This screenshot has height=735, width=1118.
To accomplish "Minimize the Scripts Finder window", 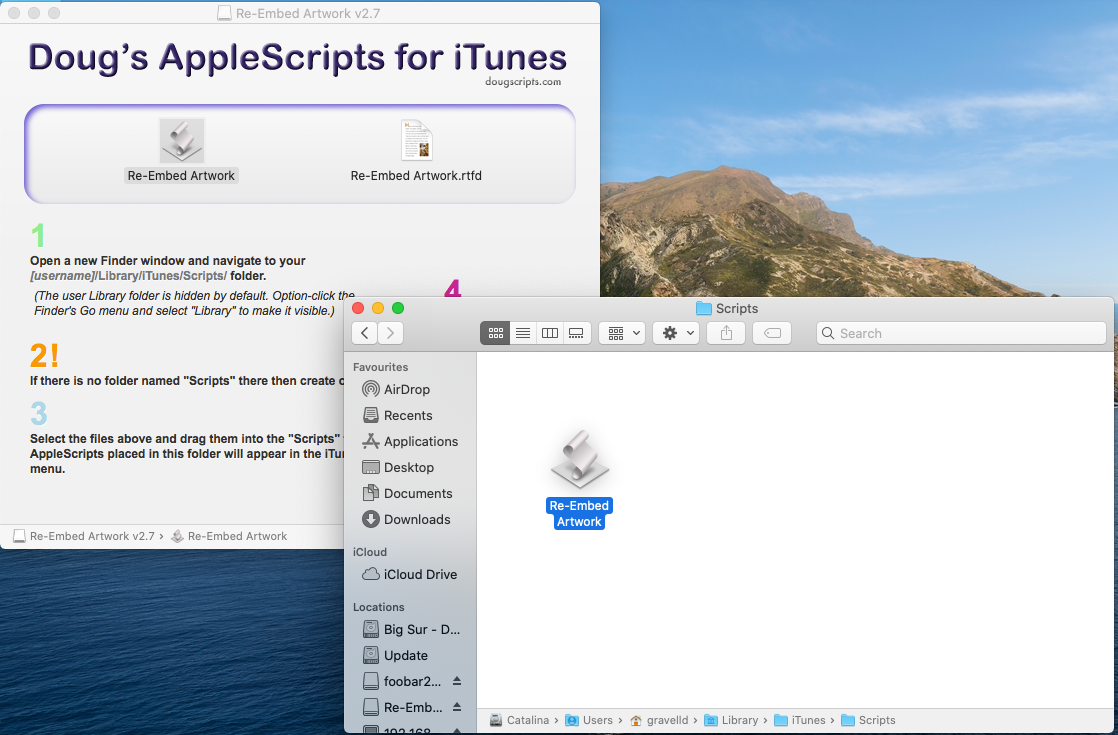I will 378,308.
